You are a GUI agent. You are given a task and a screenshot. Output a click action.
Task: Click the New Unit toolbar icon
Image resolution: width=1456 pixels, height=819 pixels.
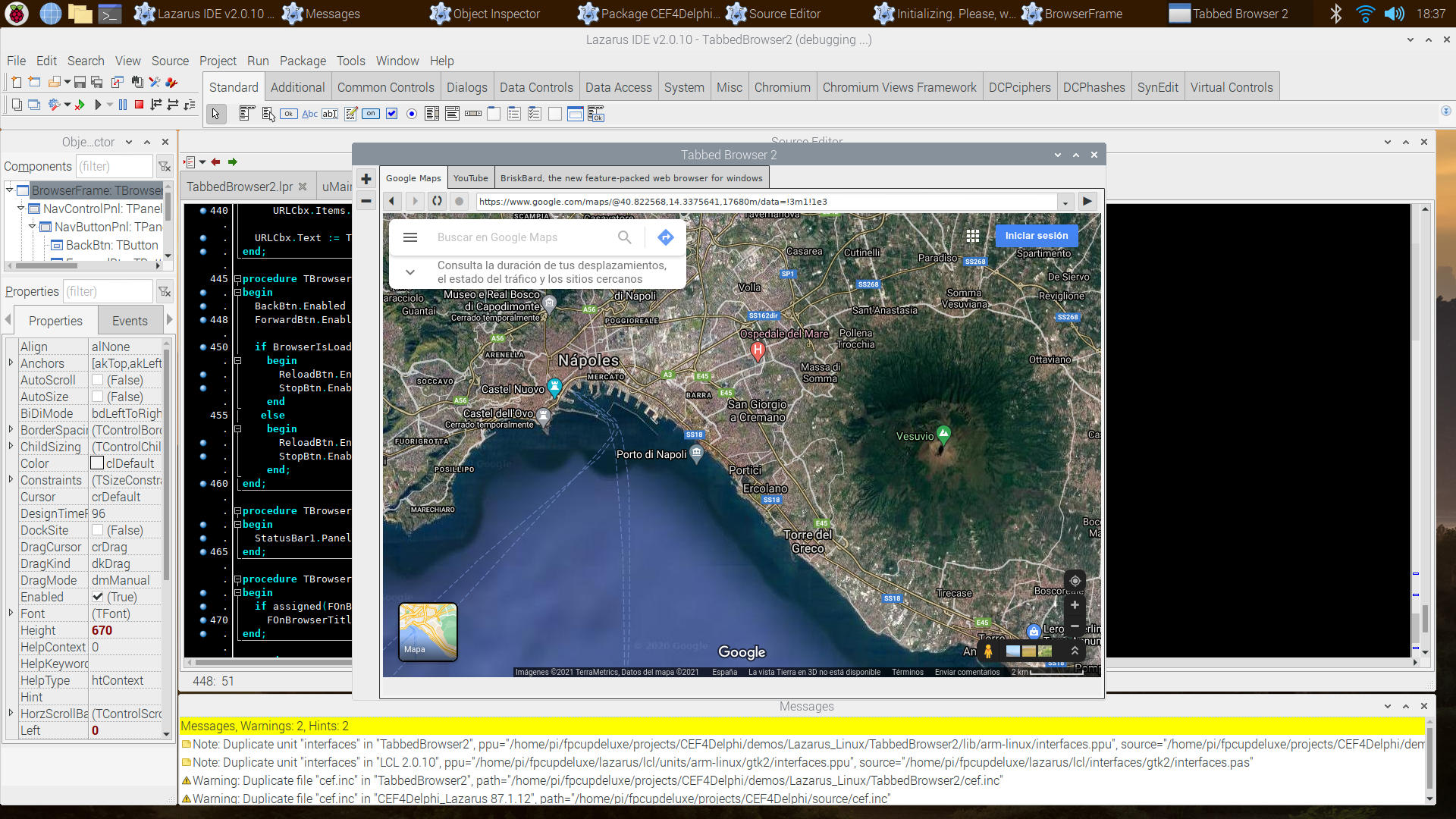pos(16,82)
